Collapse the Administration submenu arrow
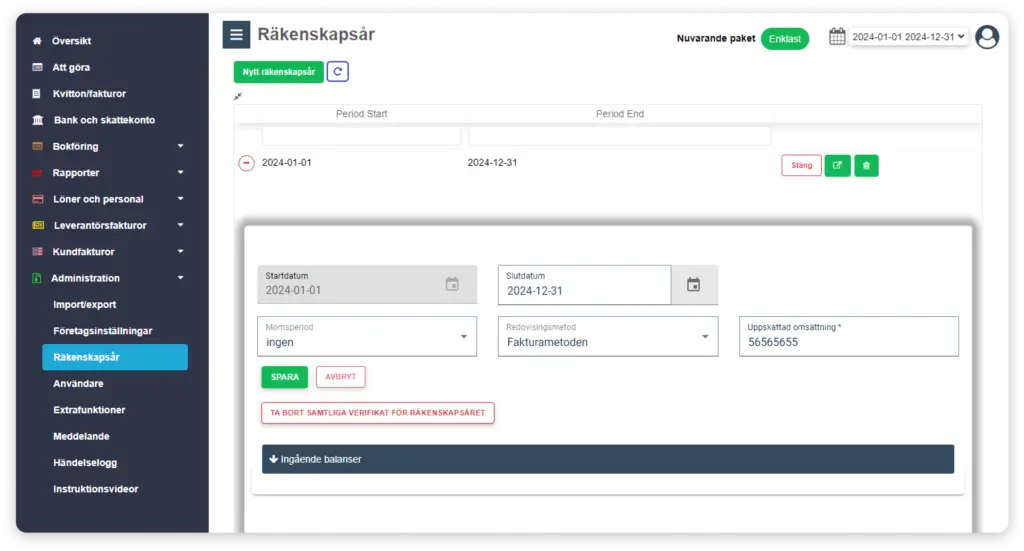The height and width of the screenshot is (551, 1024). (180, 277)
